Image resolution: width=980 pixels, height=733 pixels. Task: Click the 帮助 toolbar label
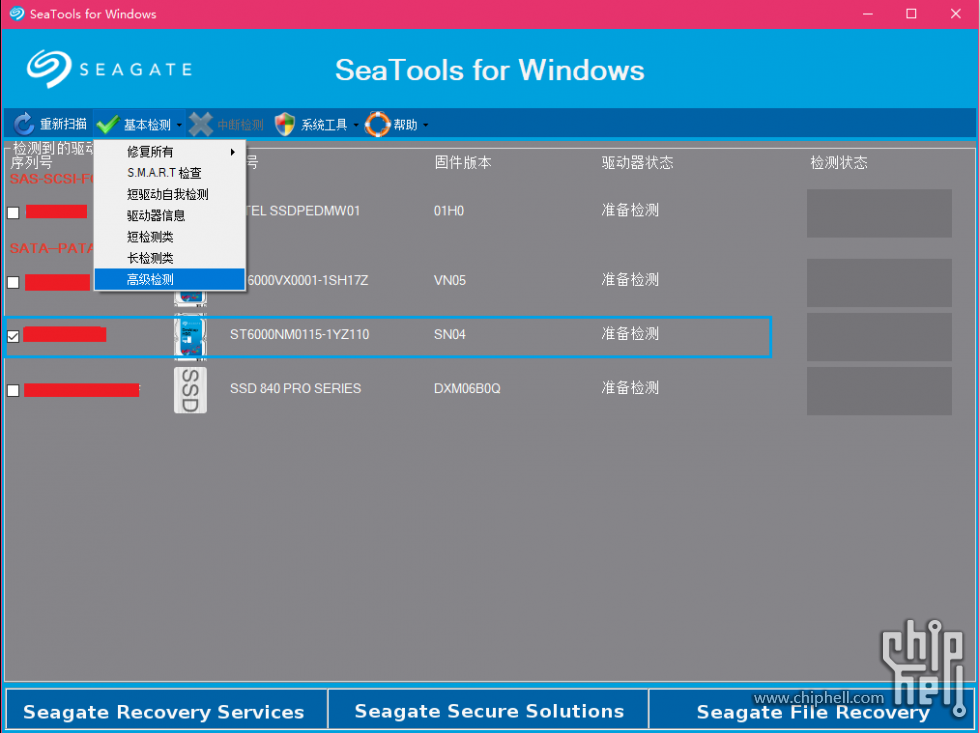pyautogui.click(x=406, y=125)
